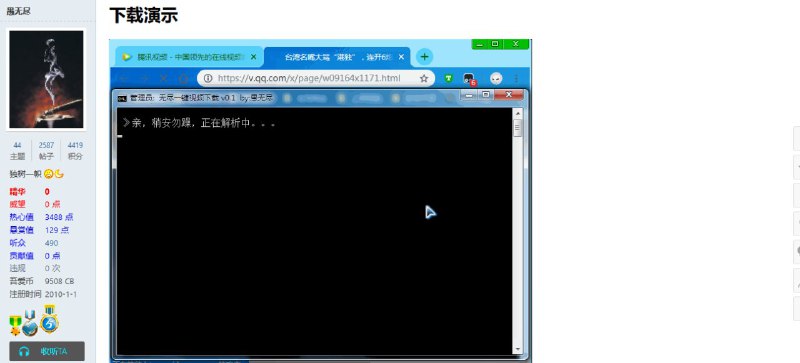This screenshot has width=800, height=363.
Task: Minimize the green-framed browser window
Action: point(480,44)
